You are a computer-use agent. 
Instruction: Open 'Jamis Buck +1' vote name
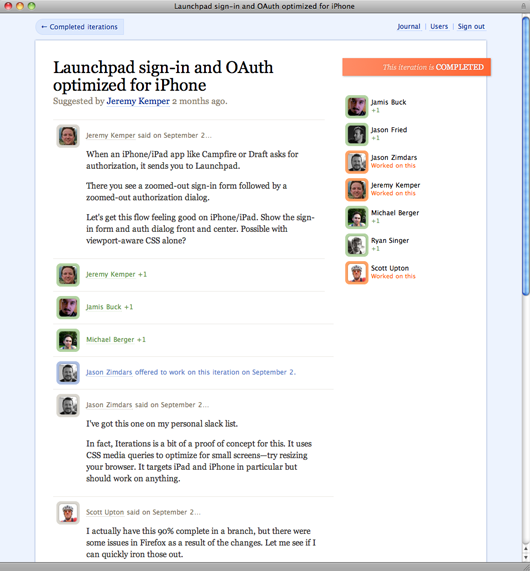(x=103, y=307)
